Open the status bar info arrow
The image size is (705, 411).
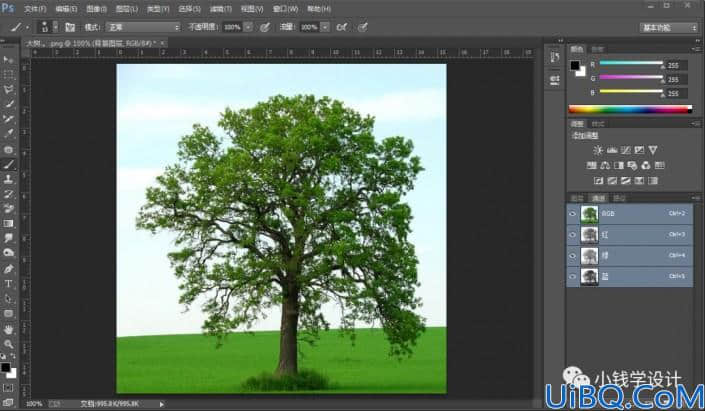click(x=161, y=404)
